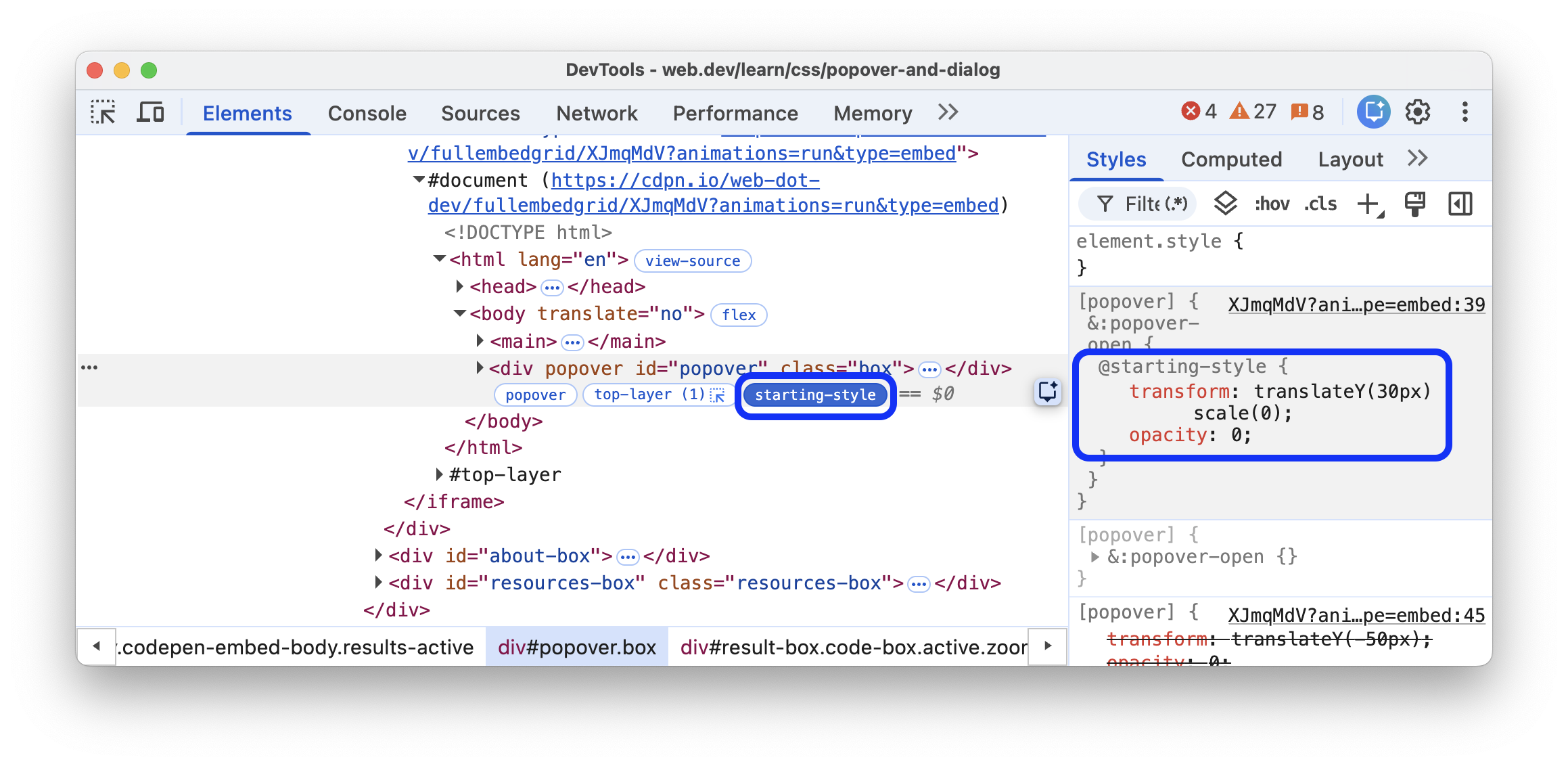
Task: Toggle the .cls class editor
Action: 1320,204
